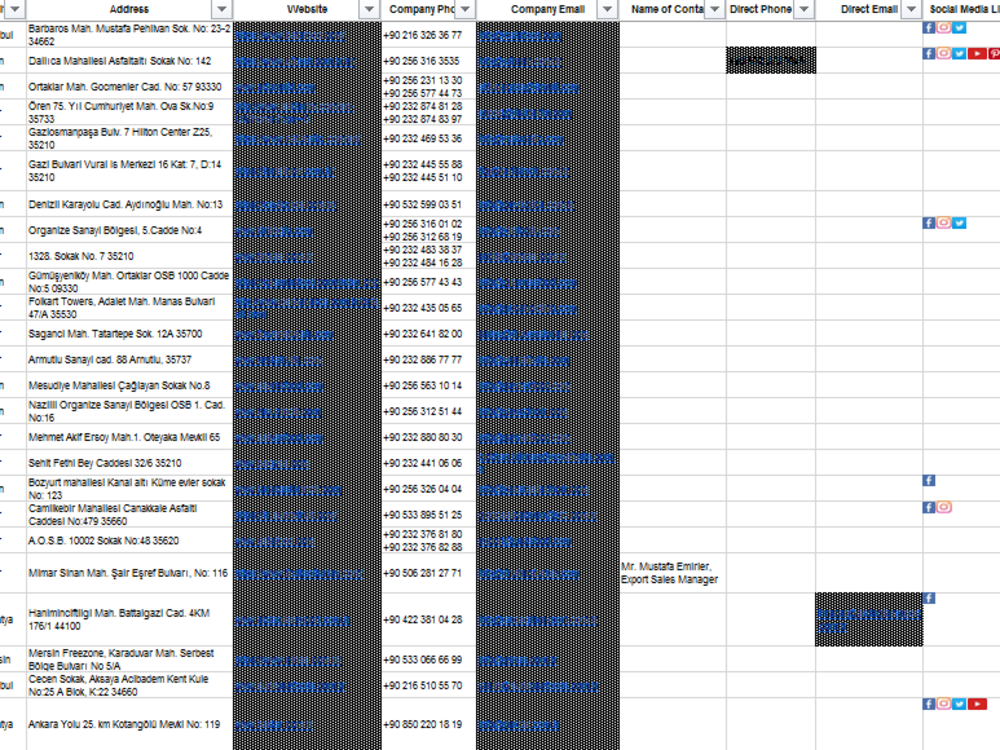Viewport: 1000px width, 750px height.
Task: Open company email link in Armutlu Sanayi row
Action: click(524, 361)
